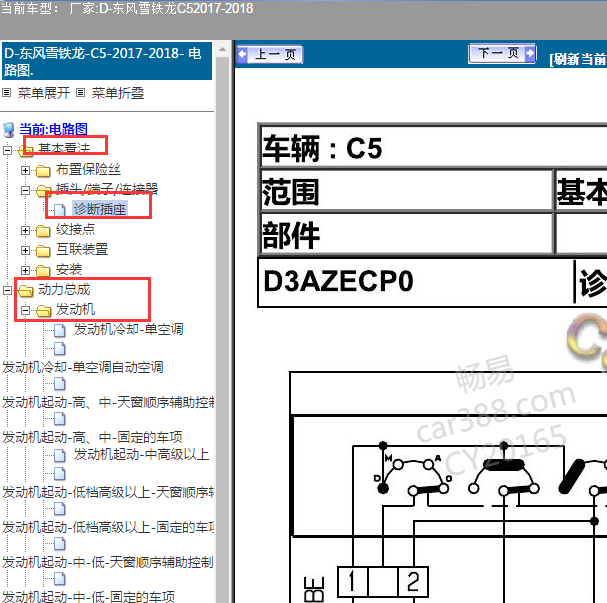
Task: Open 发动机起动-高、中-天窗顺序辅助控制 diagram
Action: click(108, 403)
